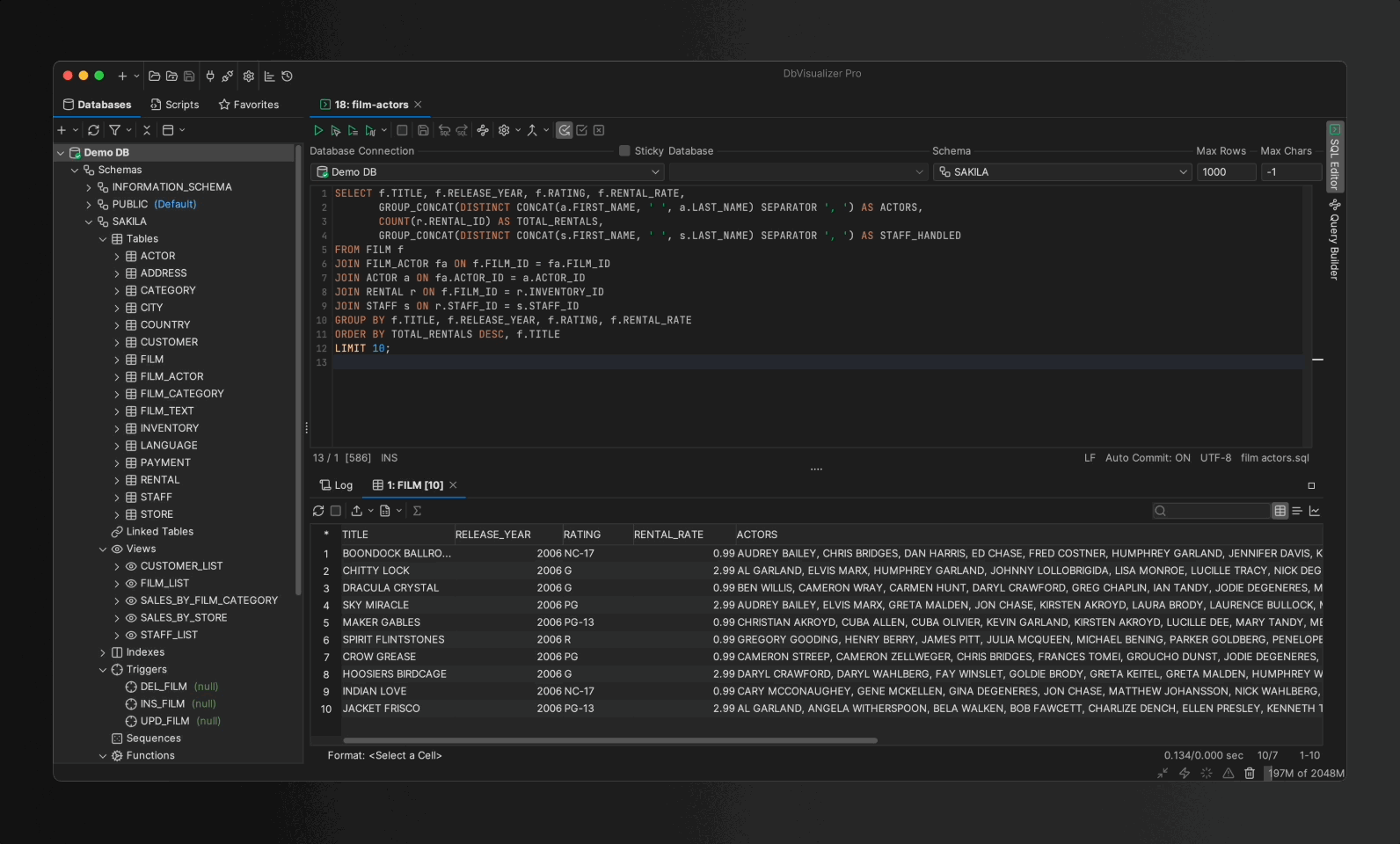
Task: Expand the FILM_ACTOR table node
Action: tap(117, 377)
